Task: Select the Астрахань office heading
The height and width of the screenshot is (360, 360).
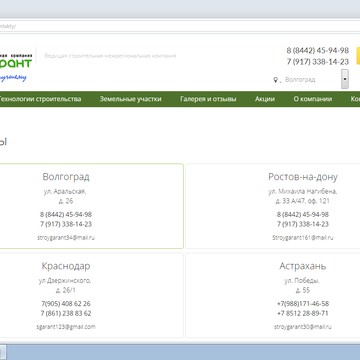Action: pyautogui.click(x=303, y=266)
